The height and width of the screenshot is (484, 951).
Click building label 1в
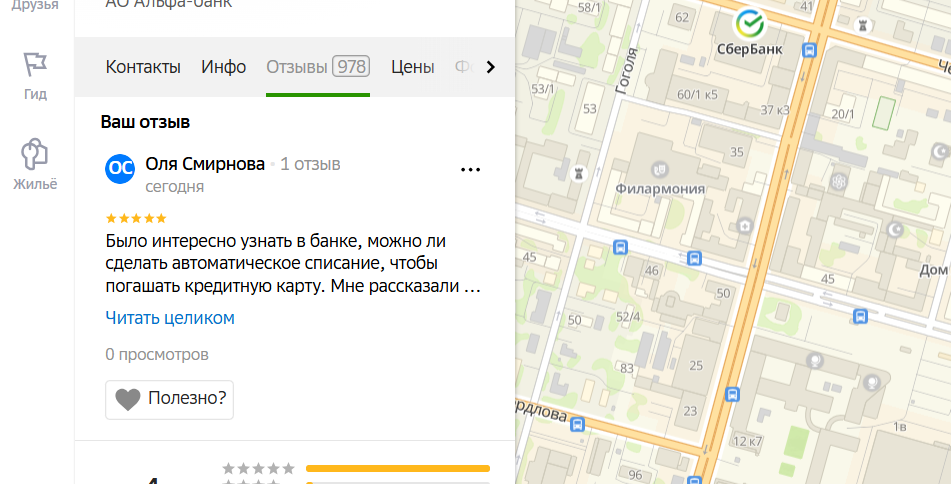900,427
